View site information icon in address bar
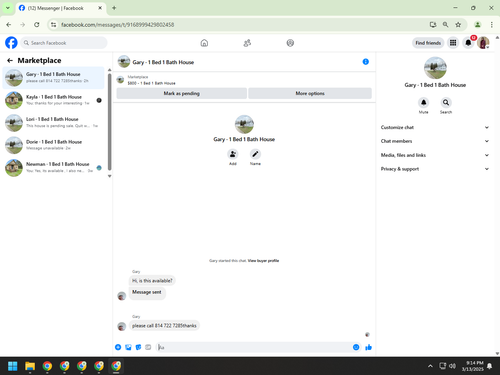The image size is (500, 375). coord(53,25)
